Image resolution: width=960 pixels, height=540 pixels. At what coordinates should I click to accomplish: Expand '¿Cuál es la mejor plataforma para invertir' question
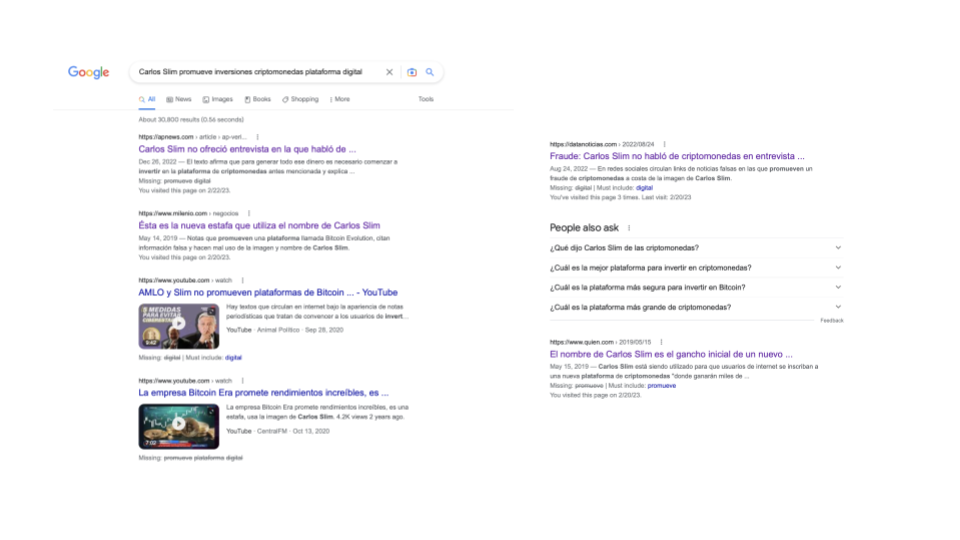pos(696,268)
